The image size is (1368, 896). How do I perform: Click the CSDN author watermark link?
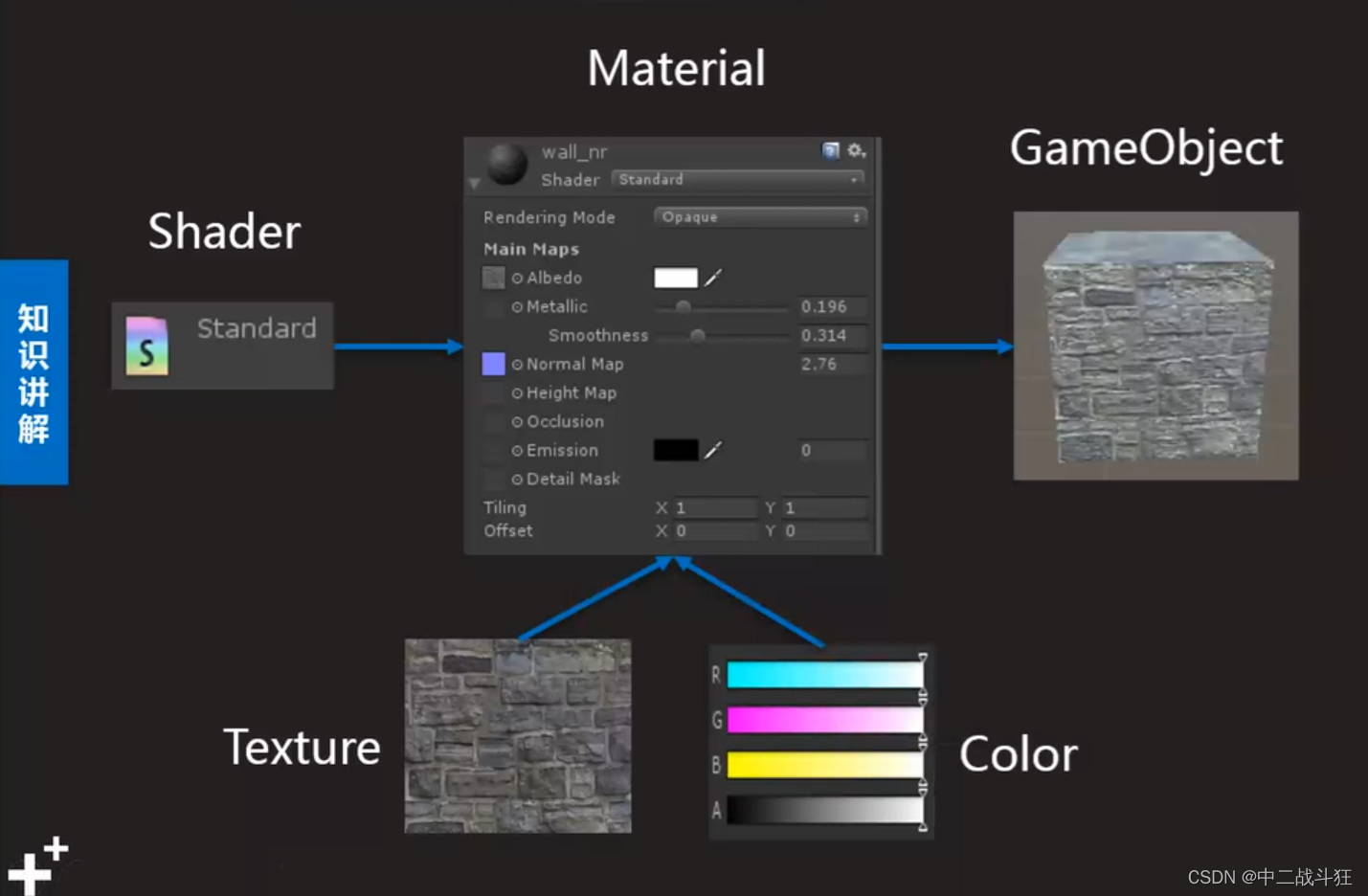(1268, 876)
